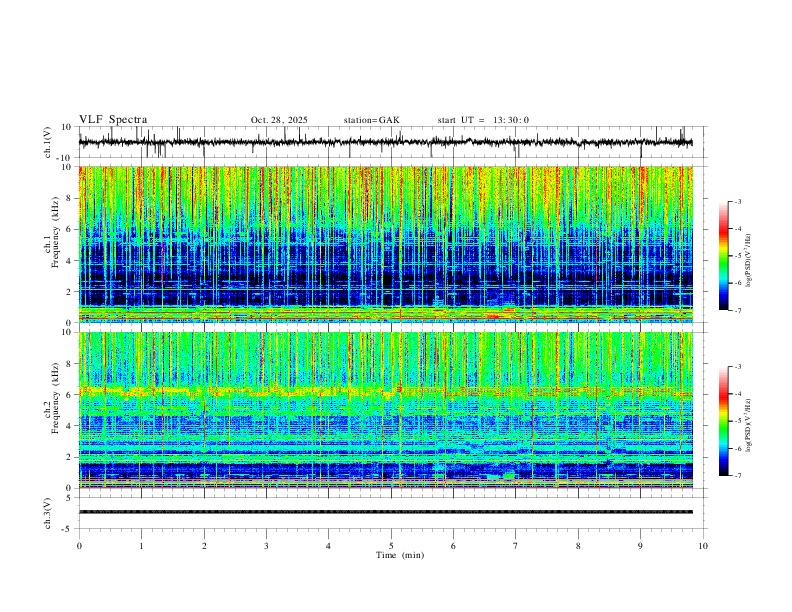This screenshot has width=792, height=612.
Task: Click the "-7" tick on the ch.2 colorbar
Action: click(737, 475)
